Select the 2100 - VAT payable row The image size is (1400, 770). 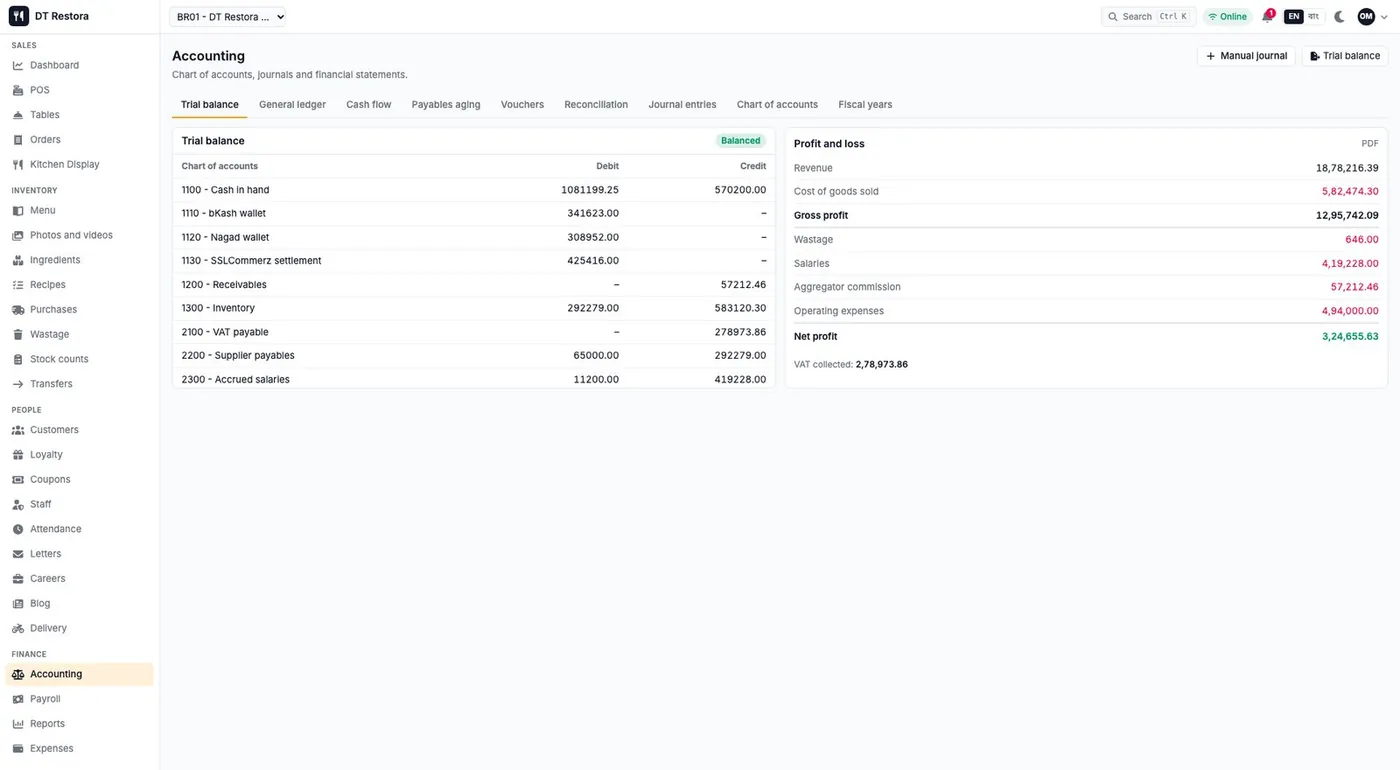[x=474, y=332]
